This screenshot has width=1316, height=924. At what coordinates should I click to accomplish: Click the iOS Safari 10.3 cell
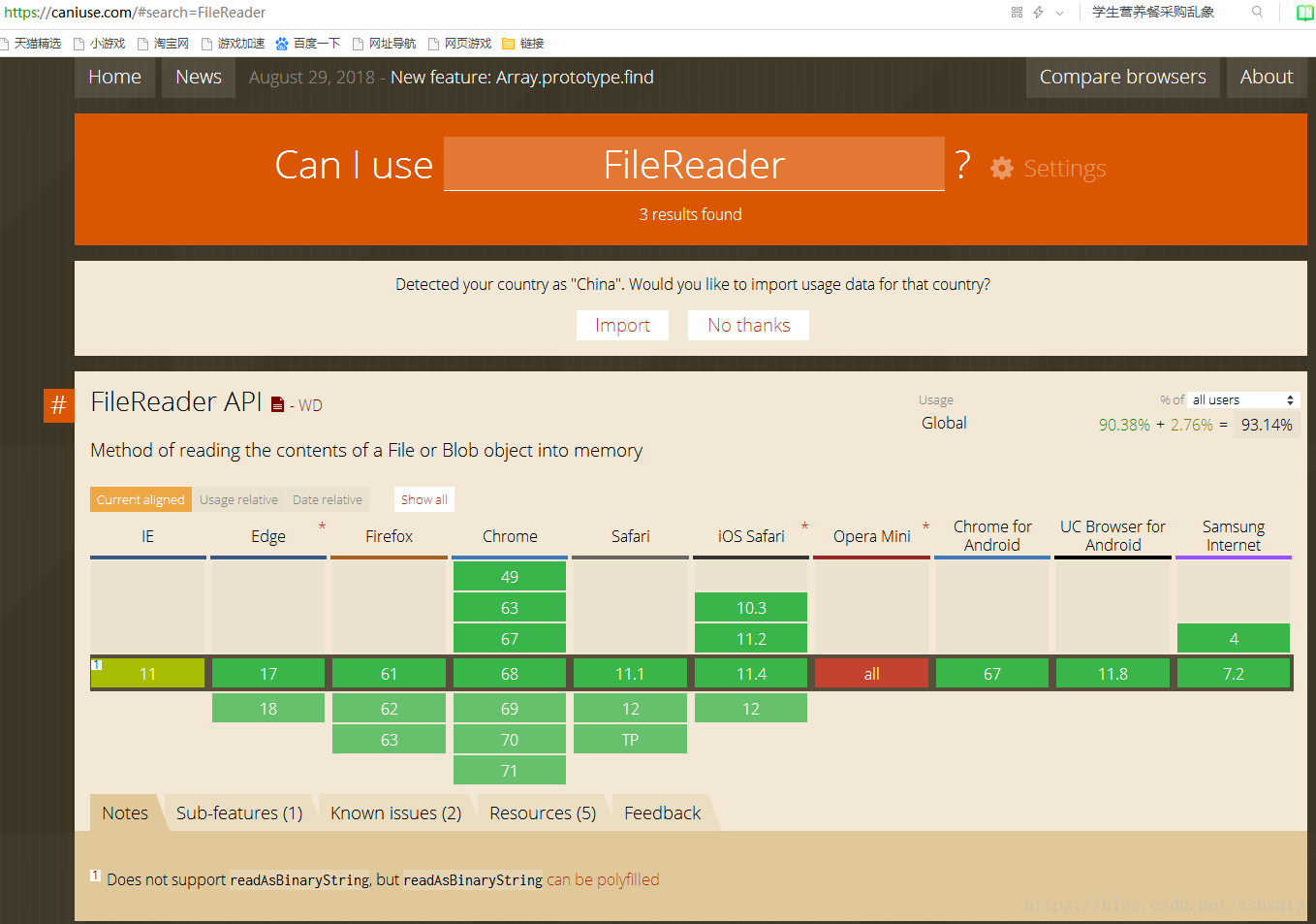751,607
